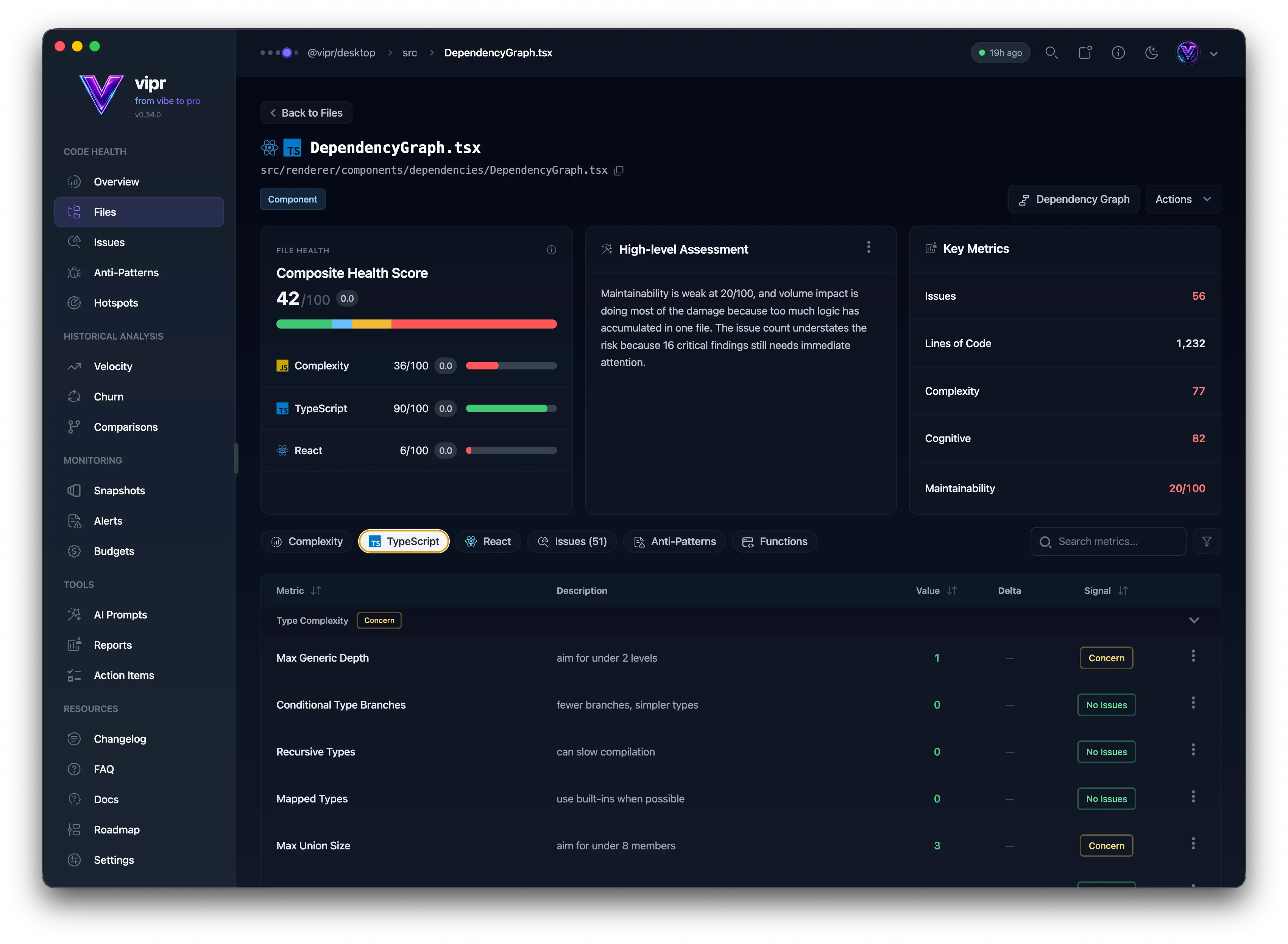Switch to the React tab

click(488, 541)
